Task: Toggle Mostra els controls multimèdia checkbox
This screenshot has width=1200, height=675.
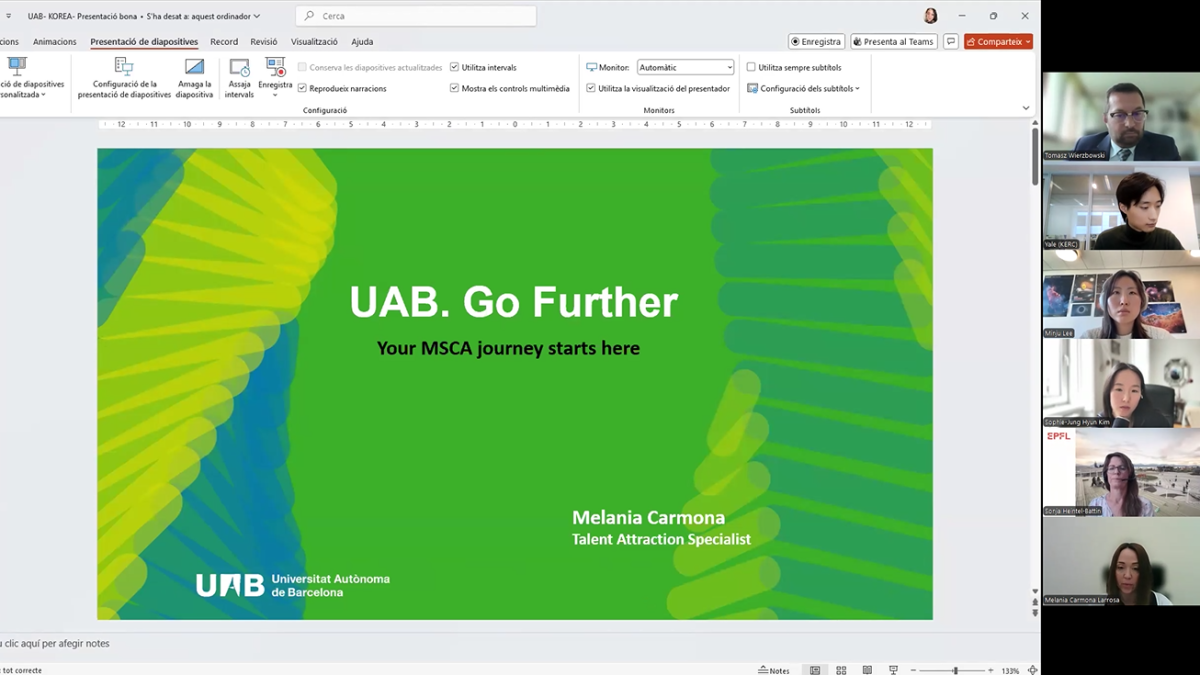Action: [454, 88]
